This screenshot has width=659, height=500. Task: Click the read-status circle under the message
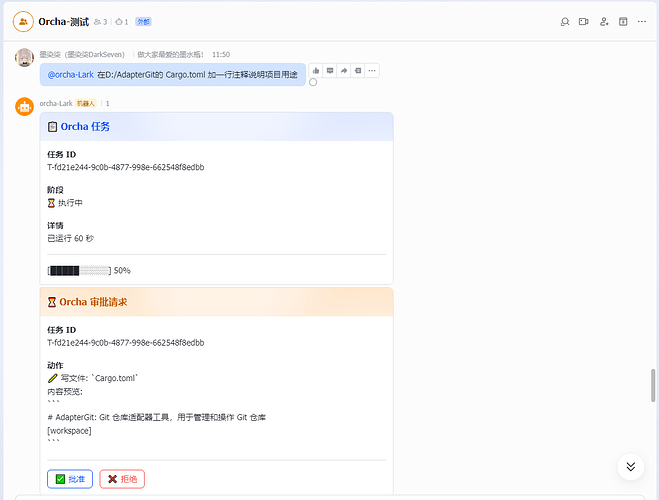313,82
